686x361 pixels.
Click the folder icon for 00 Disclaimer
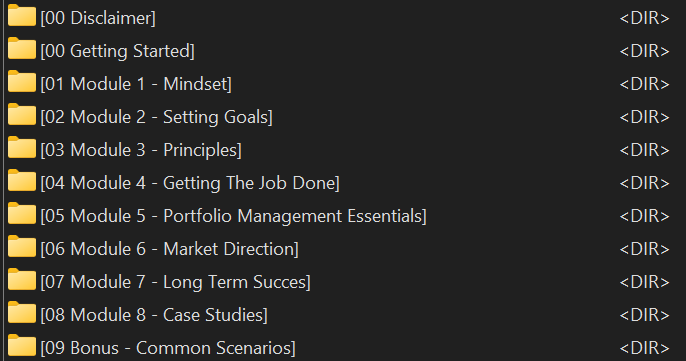[x=22, y=16]
